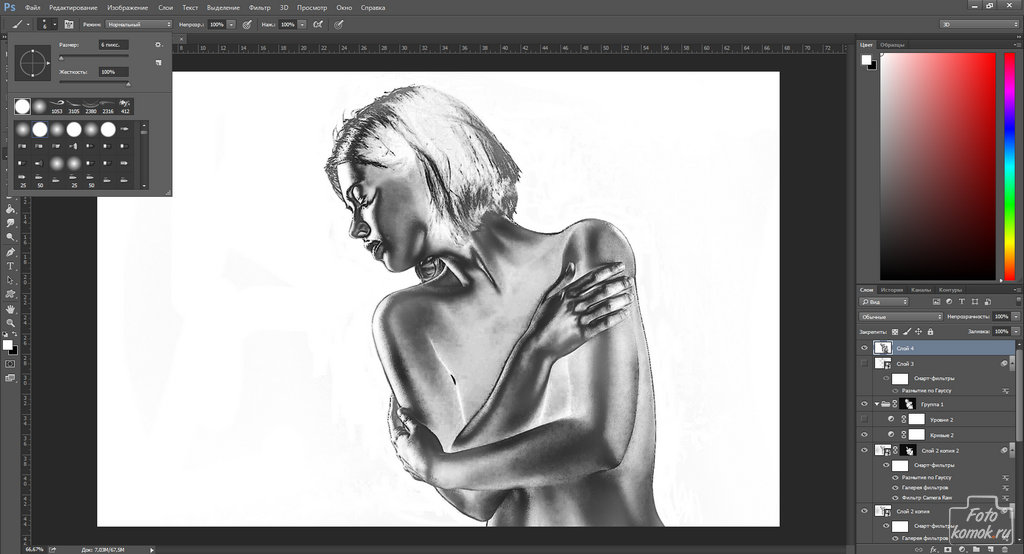Toggle Quick Mask mode icon
This screenshot has height=554, width=1024.
(10, 364)
